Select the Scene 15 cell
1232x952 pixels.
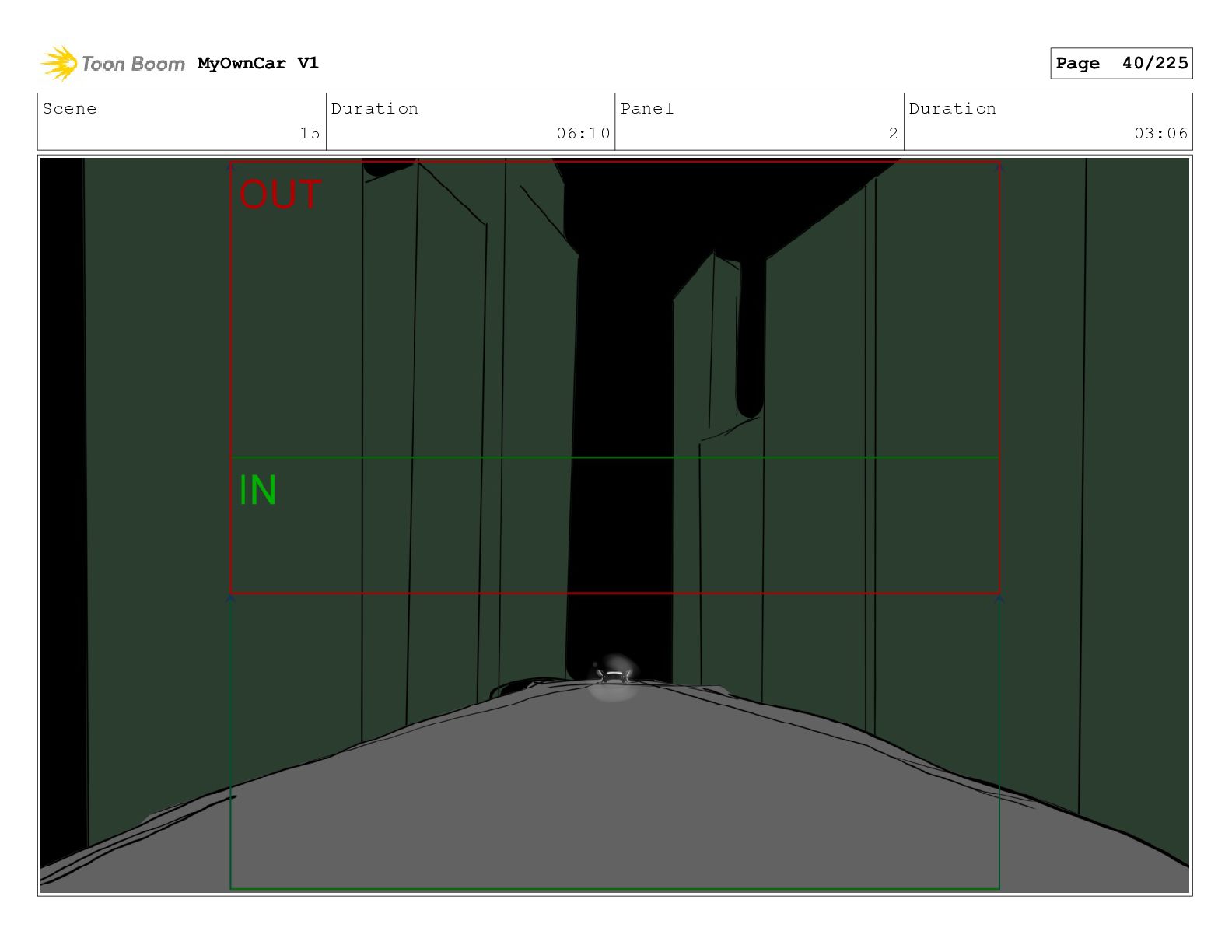point(182,121)
